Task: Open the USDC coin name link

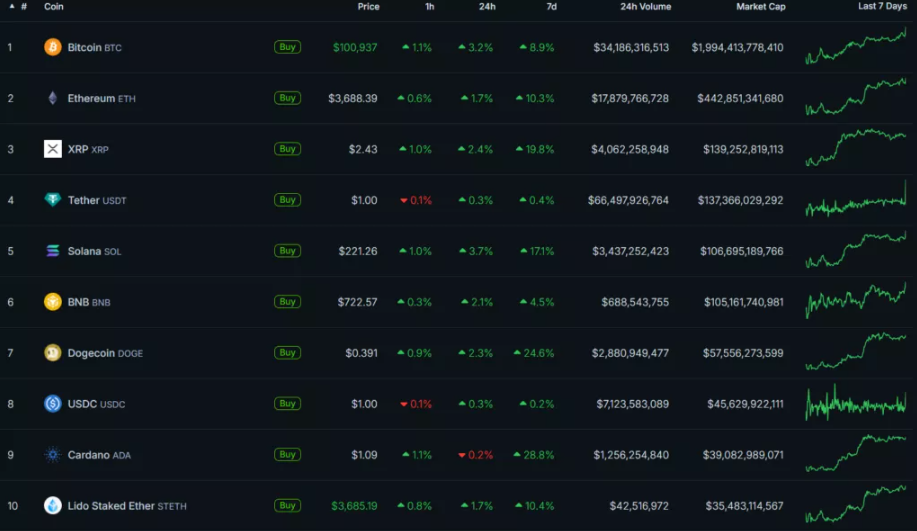Action: click(x=96, y=404)
